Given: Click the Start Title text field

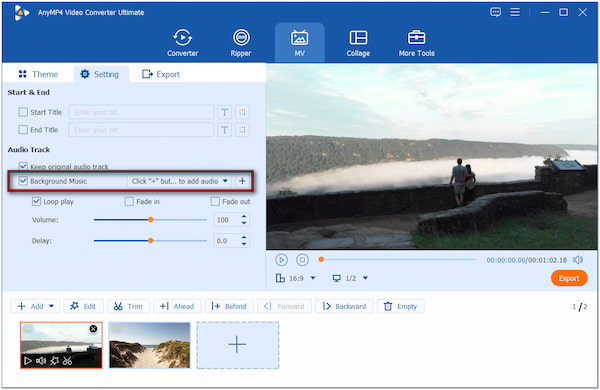Looking at the screenshot, I should [141, 112].
